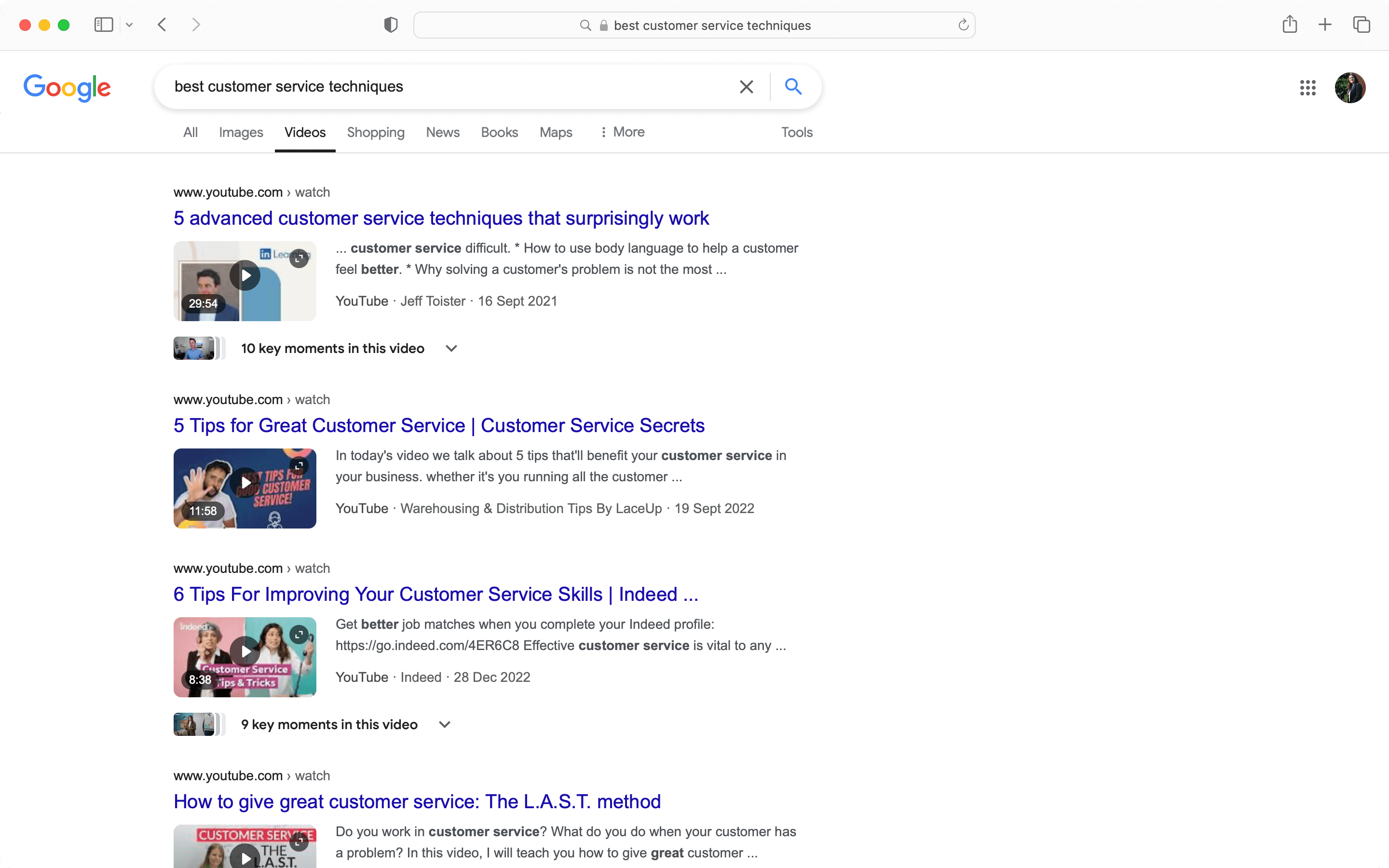Click Tools button in search filters
Image resolution: width=1389 pixels, height=868 pixels.
[x=797, y=132]
